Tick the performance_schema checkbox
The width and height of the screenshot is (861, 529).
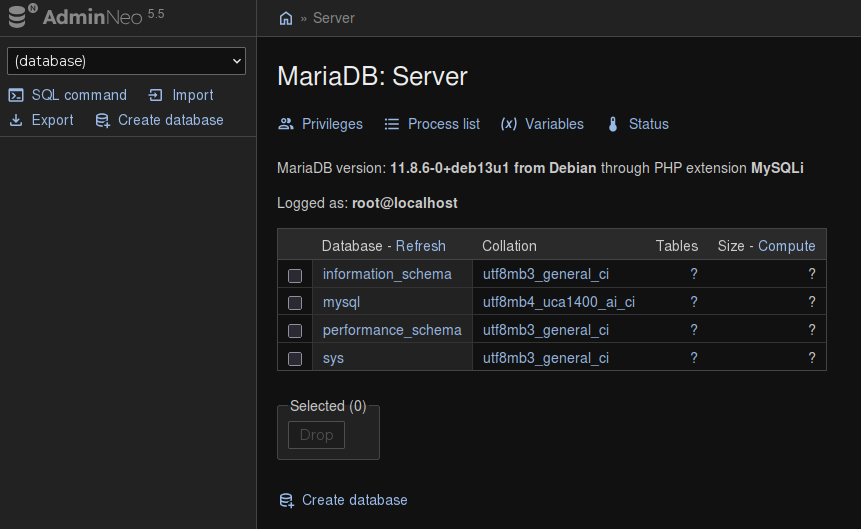pos(295,331)
